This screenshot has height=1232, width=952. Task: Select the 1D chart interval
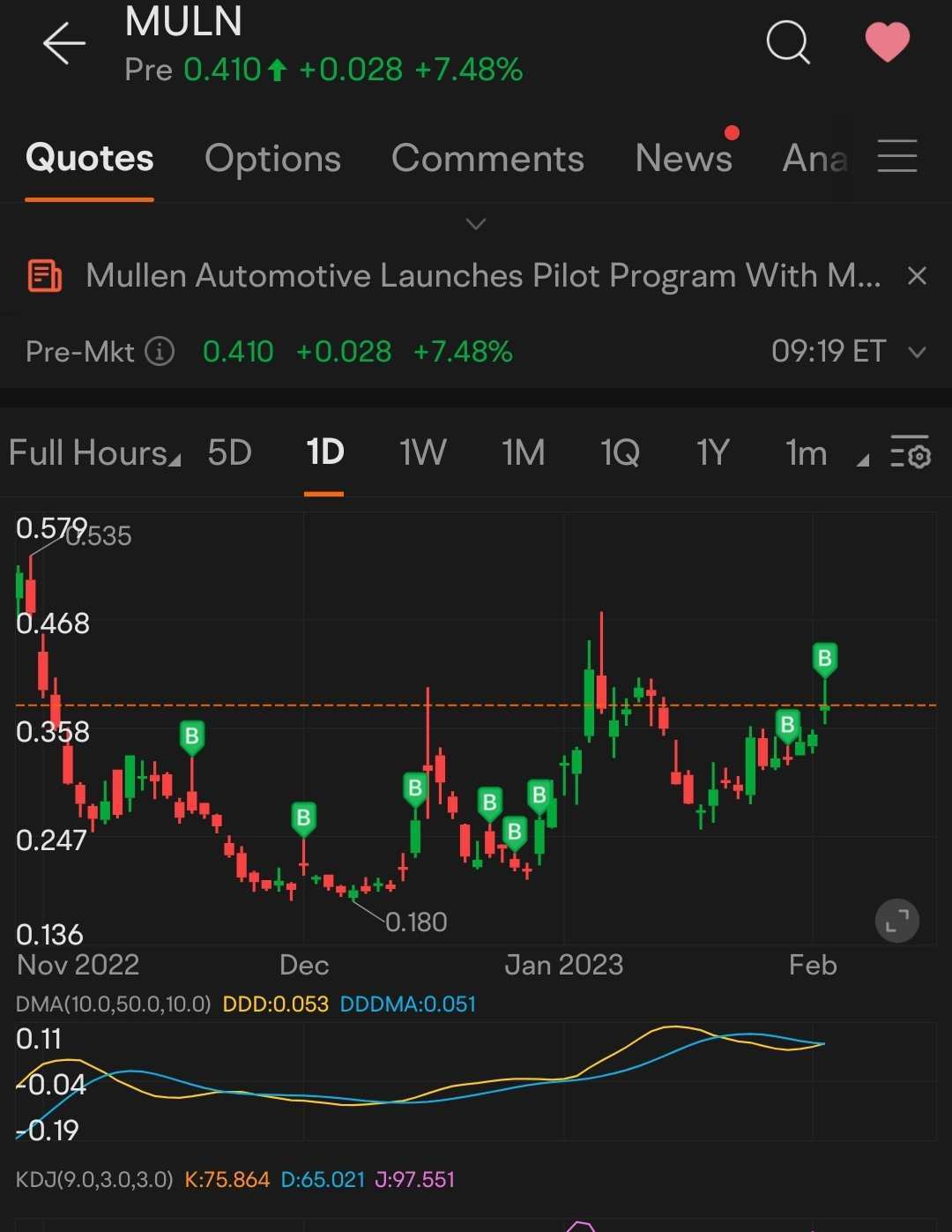[324, 453]
